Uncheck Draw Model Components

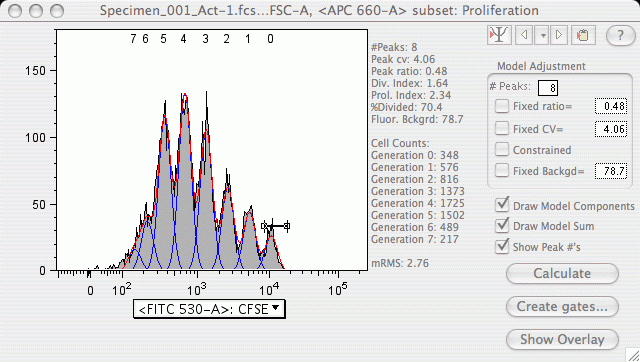(502, 204)
